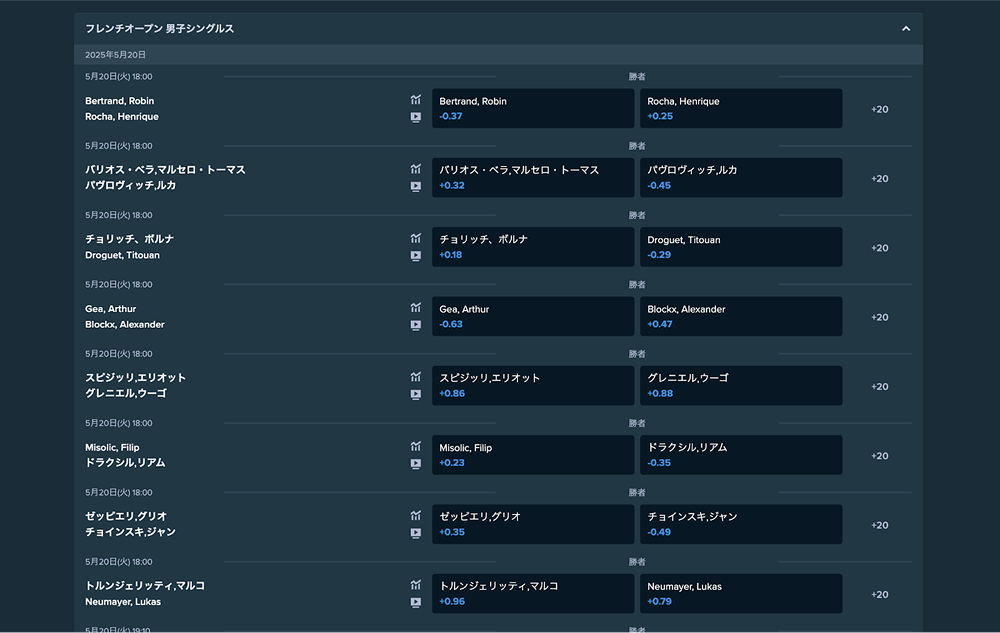Screen dimensions: 1000x633
Task: Open live stream icon for Gea vs Blockx
Action: coord(416,325)
